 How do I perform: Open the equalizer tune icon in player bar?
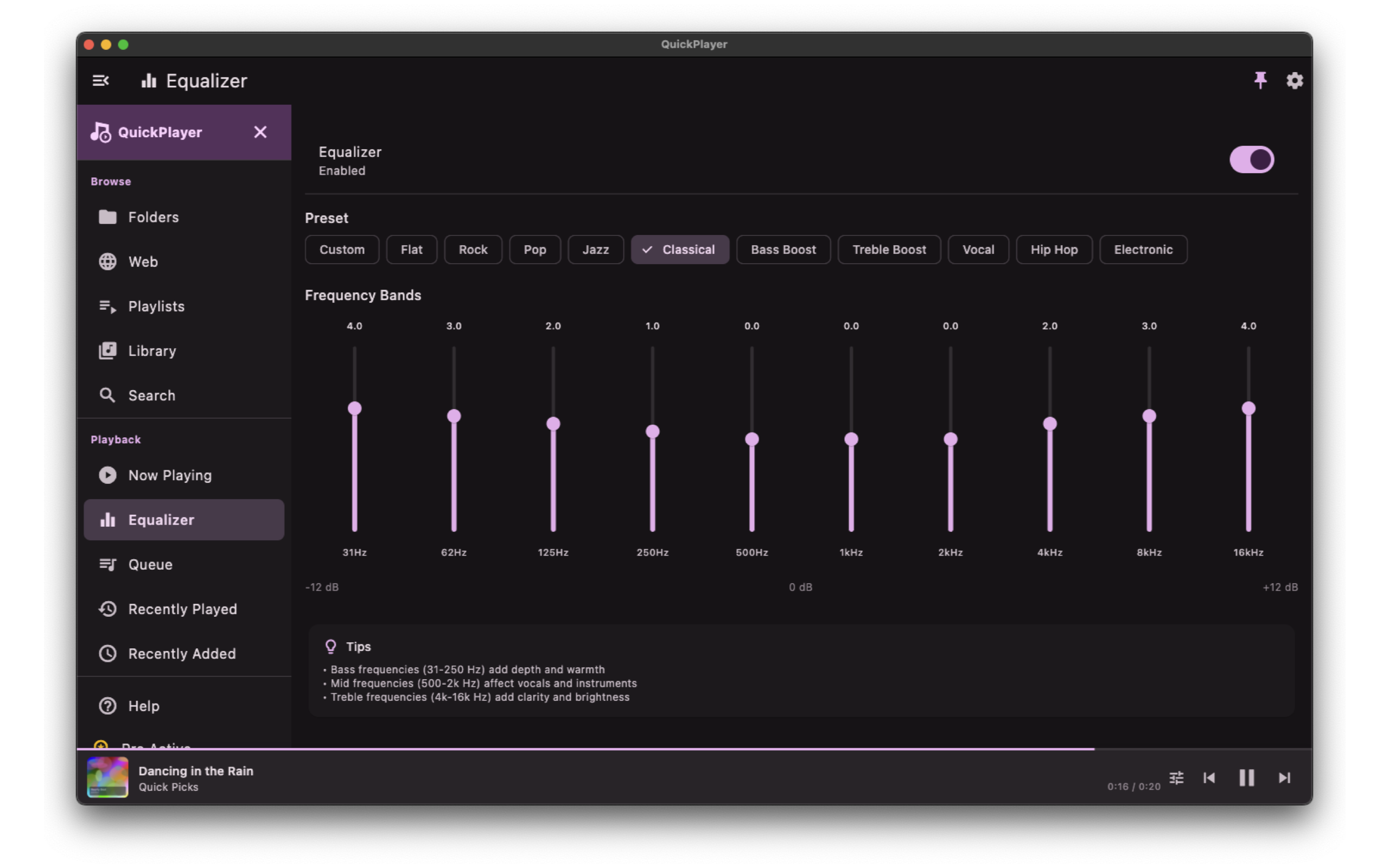(1176, 777)
